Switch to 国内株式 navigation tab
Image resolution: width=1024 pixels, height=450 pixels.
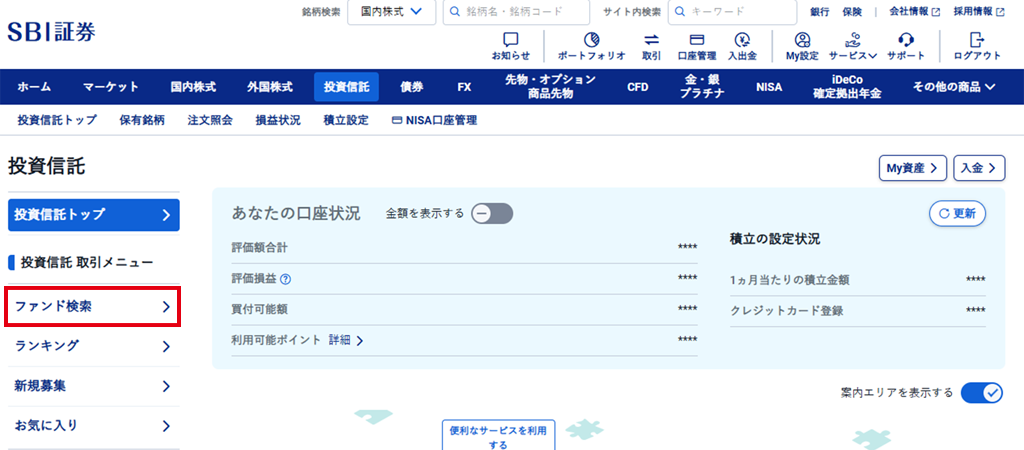tap(193, 87)
